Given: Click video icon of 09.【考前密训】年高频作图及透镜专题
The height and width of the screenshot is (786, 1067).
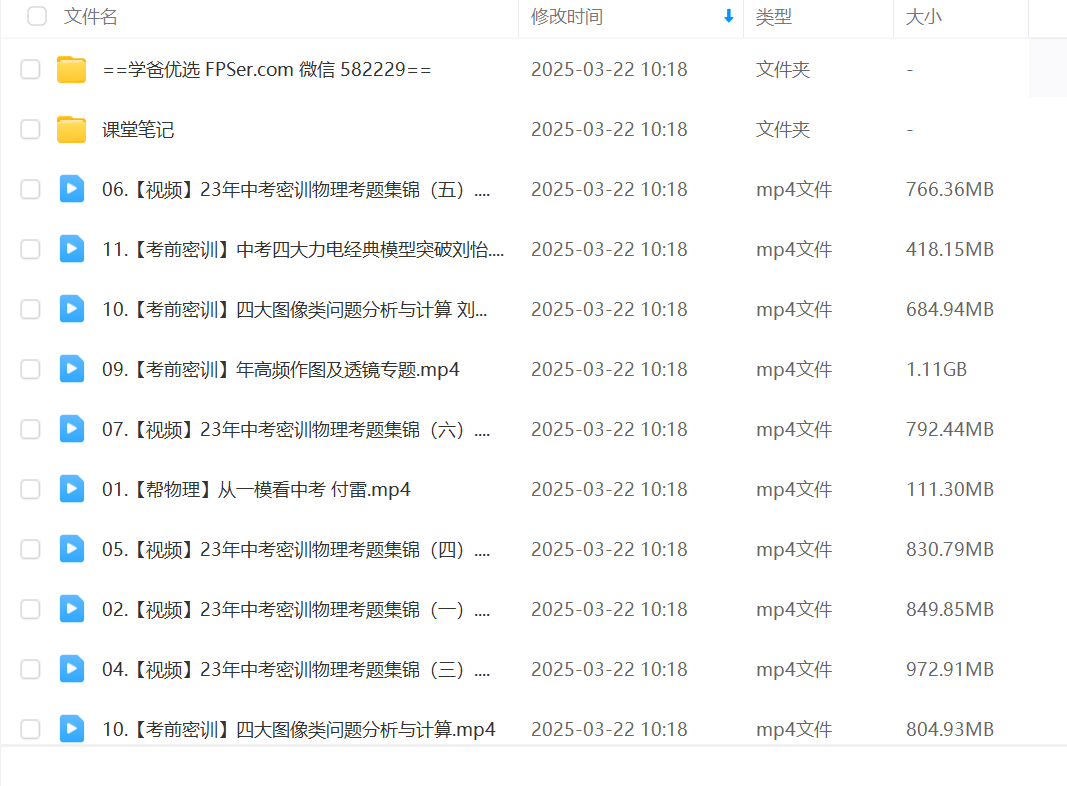Looking at the screenshot, I should pos(71,369).
